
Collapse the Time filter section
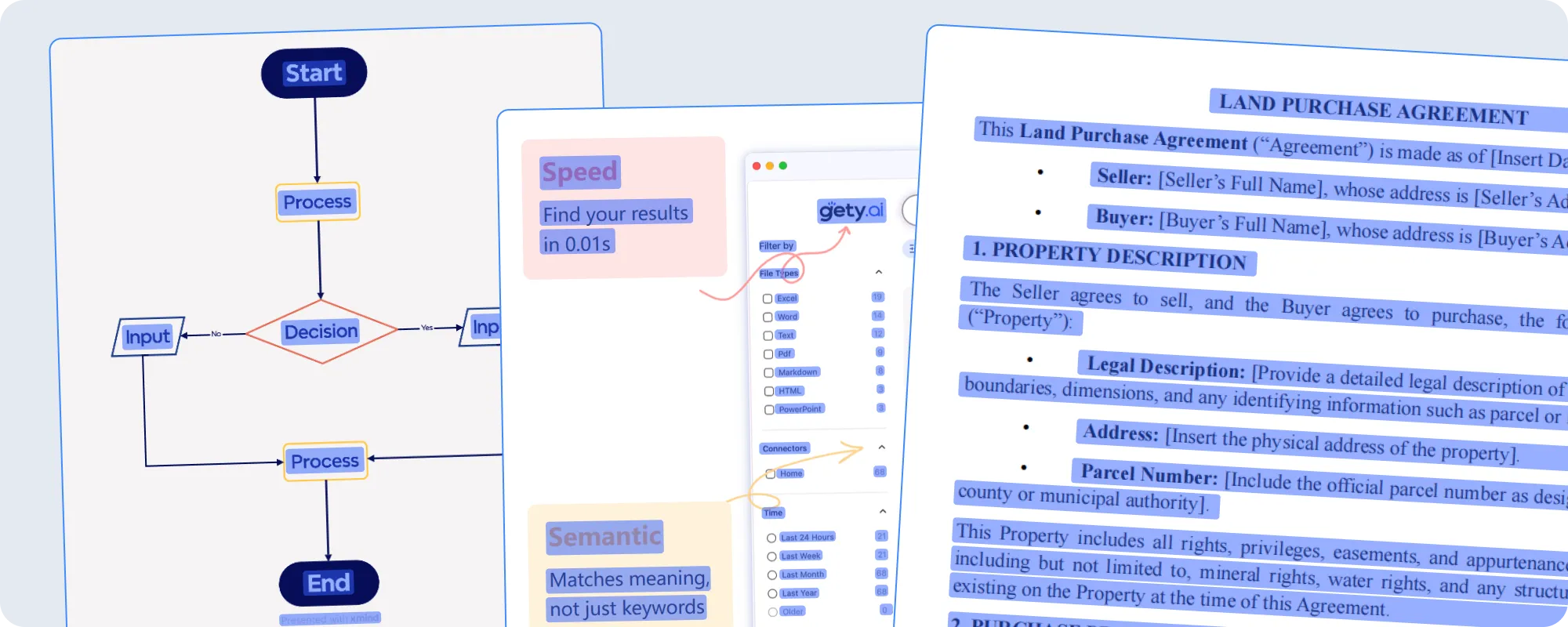[x=883, y=511]
